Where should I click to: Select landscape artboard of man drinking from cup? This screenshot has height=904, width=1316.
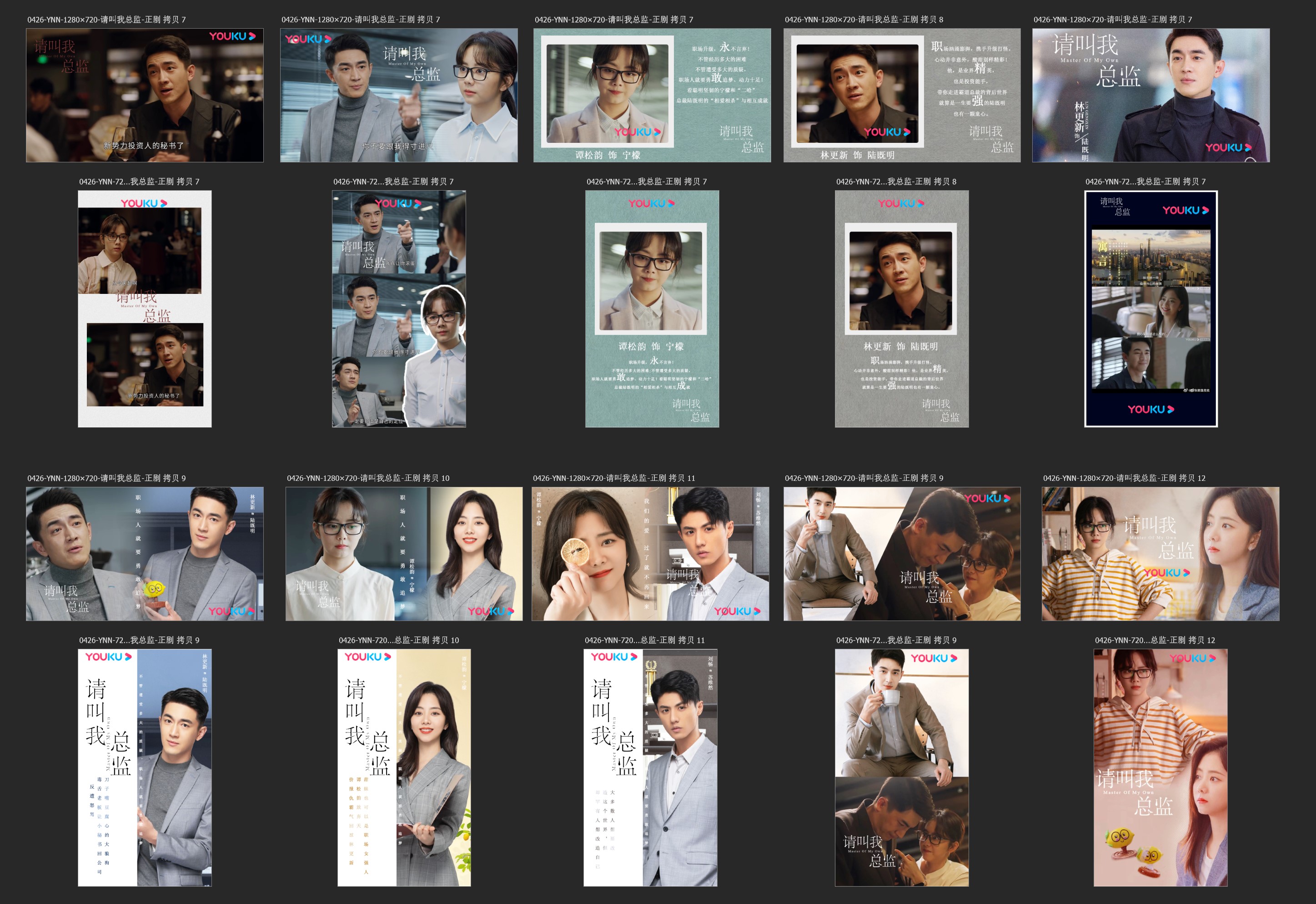point(902,554)
